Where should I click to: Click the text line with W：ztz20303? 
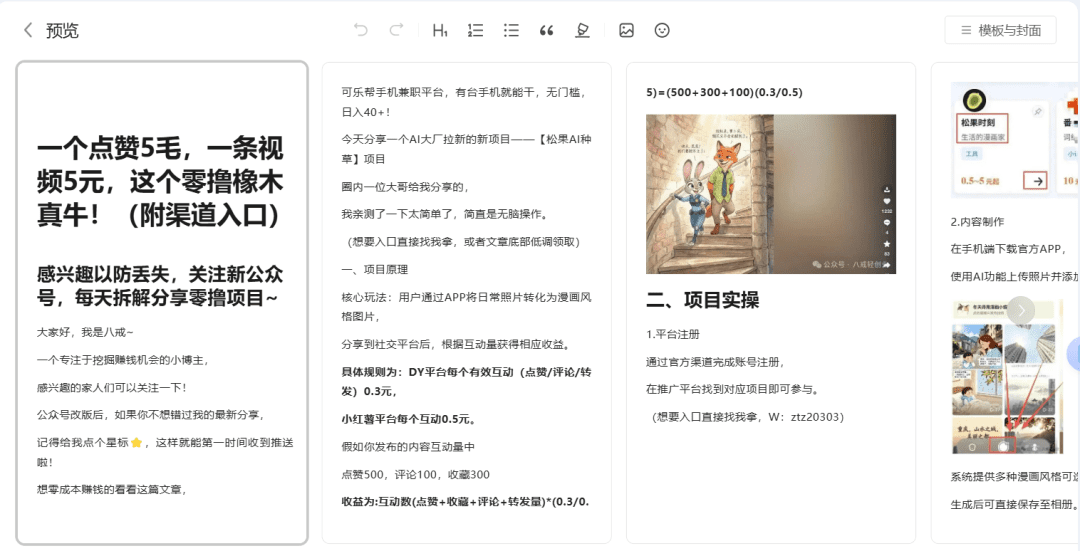745,417
